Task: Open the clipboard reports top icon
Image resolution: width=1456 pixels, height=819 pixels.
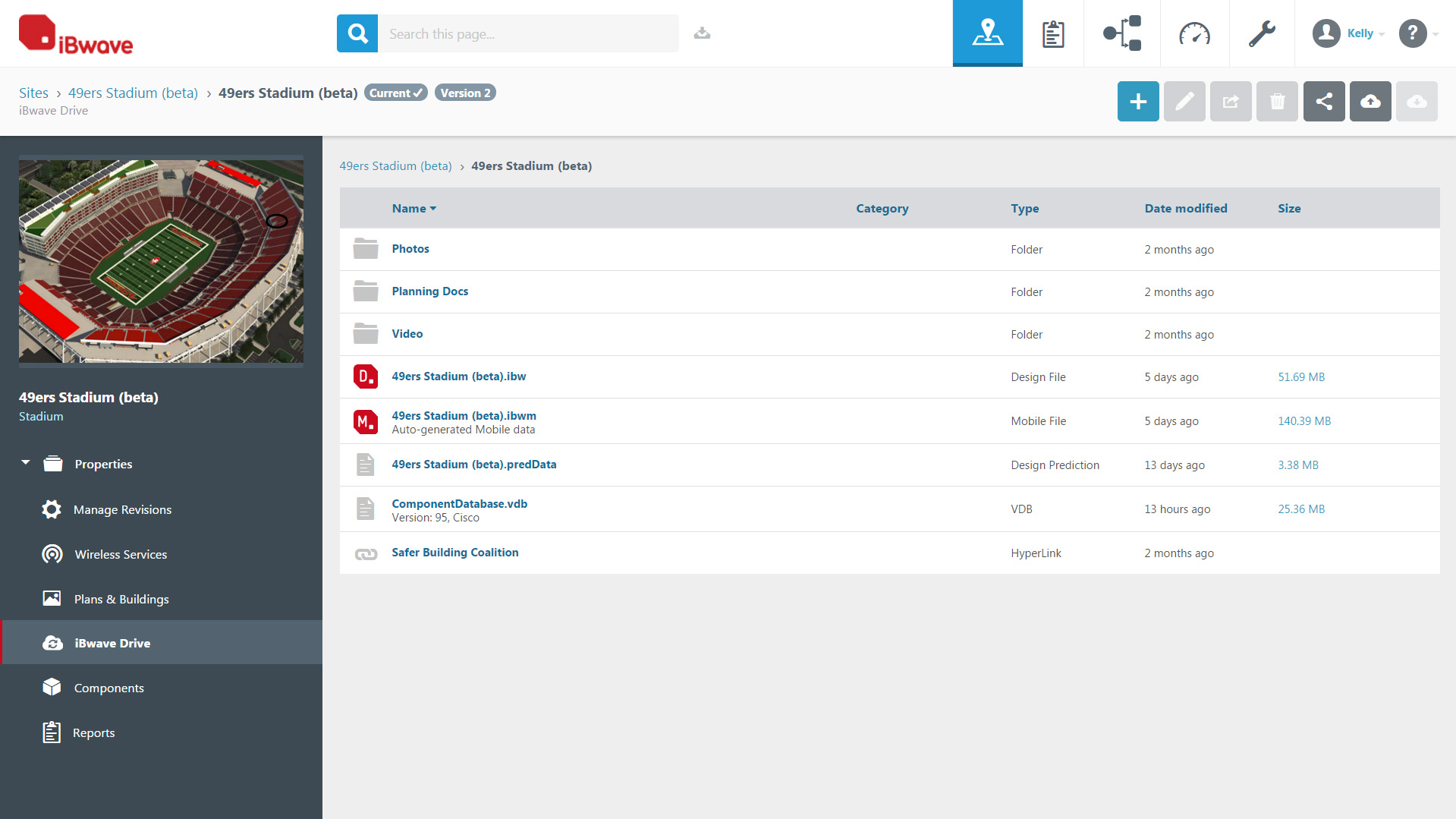Action: click(x=1053, y=33)
